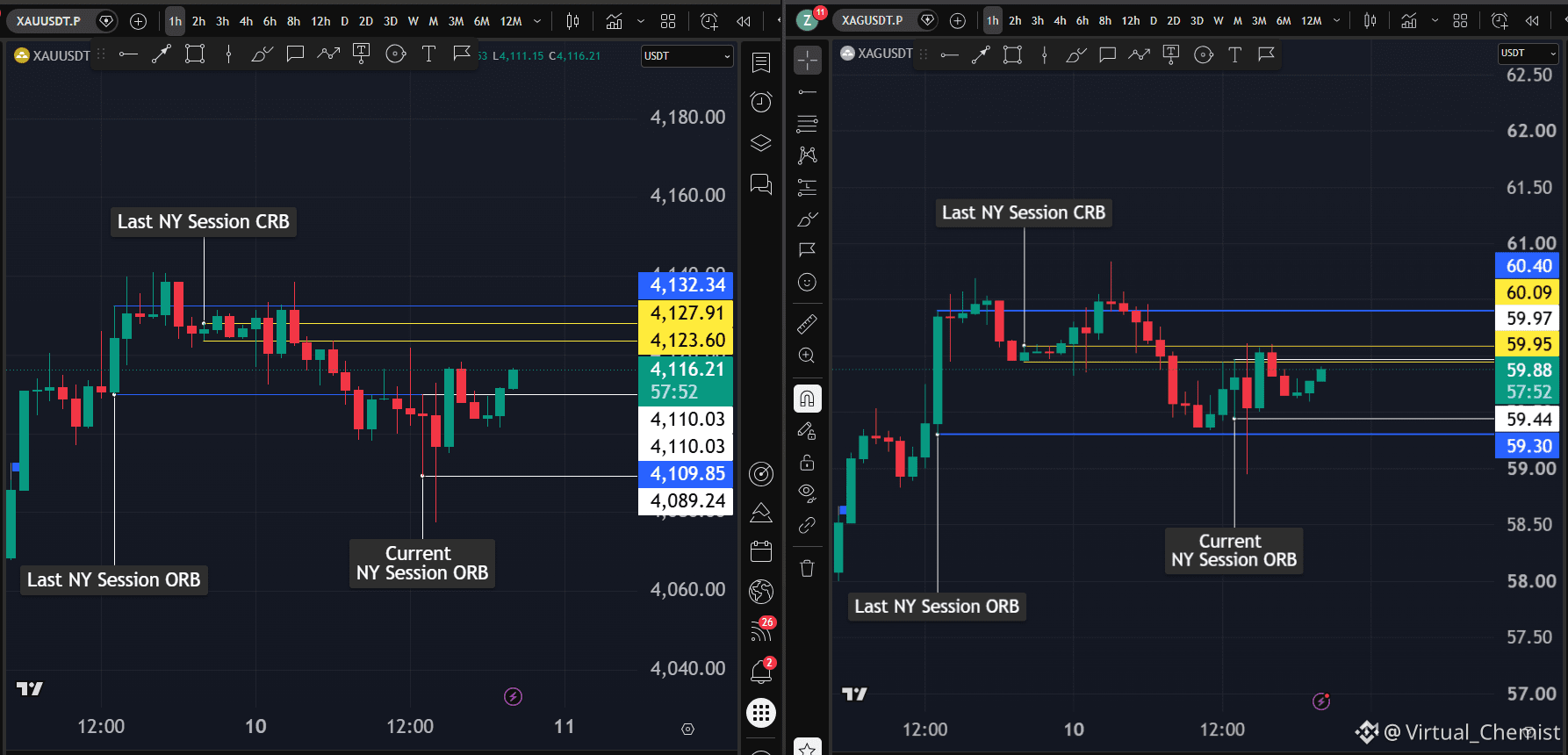
Task: Toggle magnet mode on
Action: click(x=808, y=399)
